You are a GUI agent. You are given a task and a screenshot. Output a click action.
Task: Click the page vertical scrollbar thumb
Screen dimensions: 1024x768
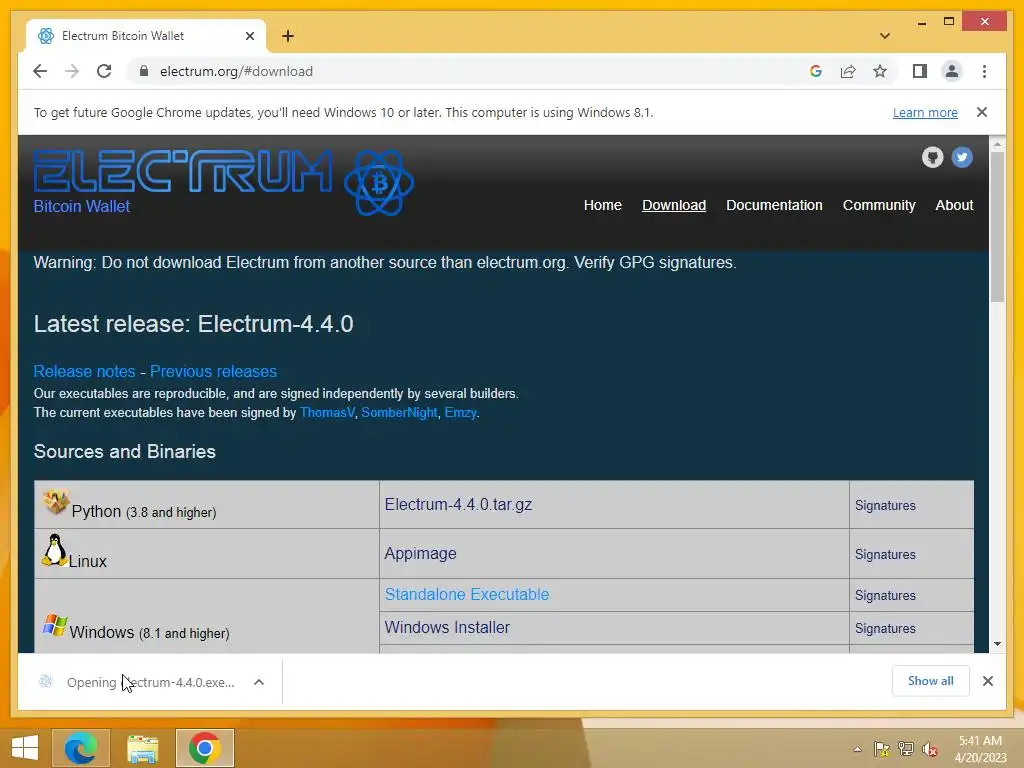pyautogui.click(x=997, y=227)
